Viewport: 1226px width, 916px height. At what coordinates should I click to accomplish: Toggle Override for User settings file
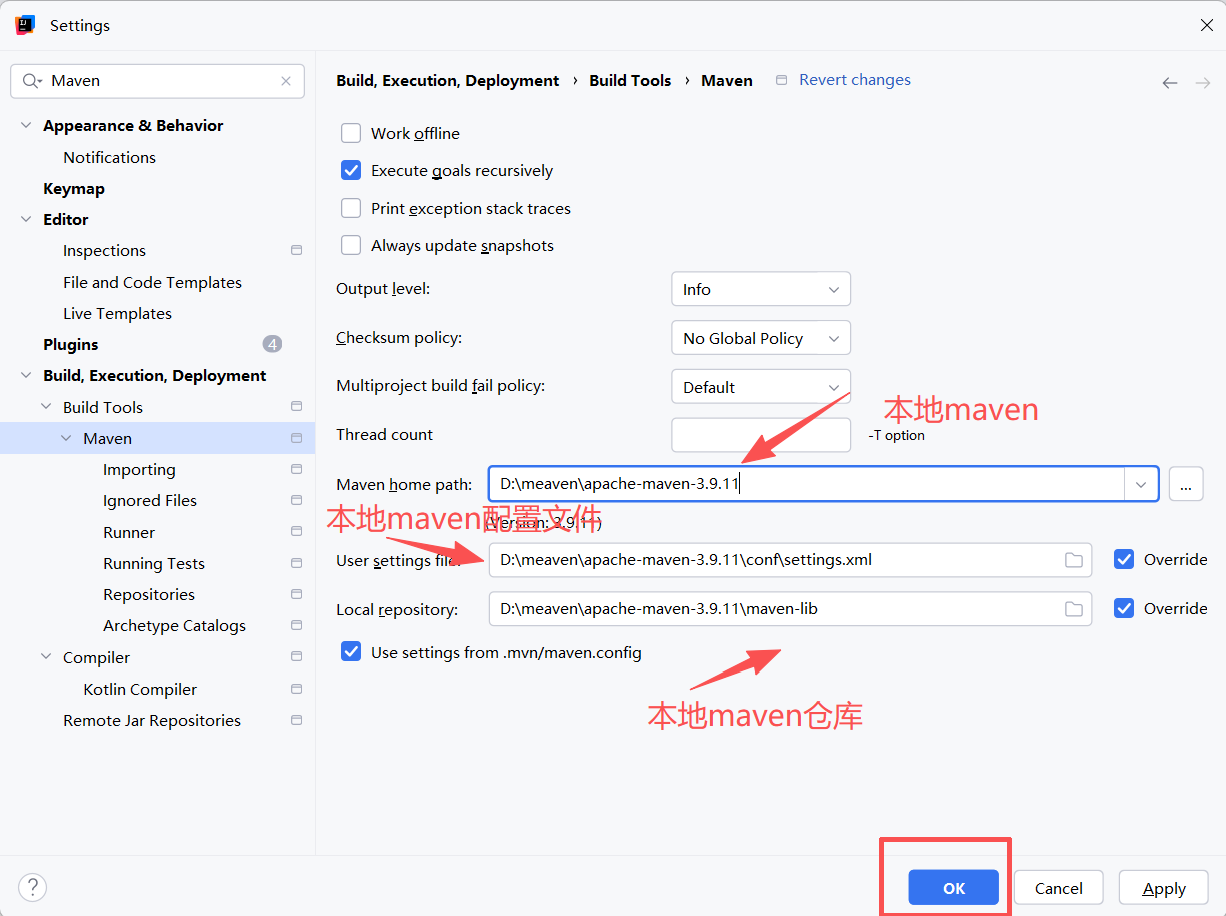point(1124,559)
